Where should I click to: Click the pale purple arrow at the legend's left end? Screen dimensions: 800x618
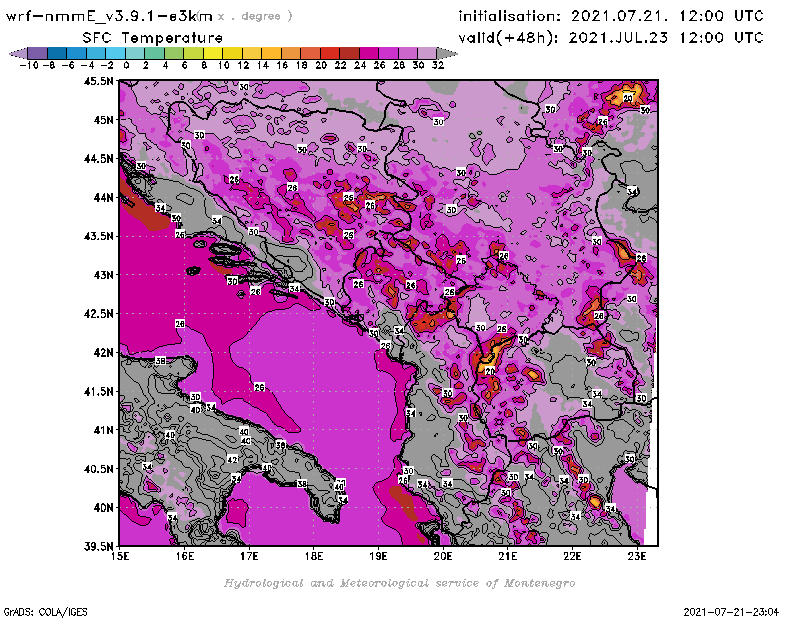tap(19, 53)
